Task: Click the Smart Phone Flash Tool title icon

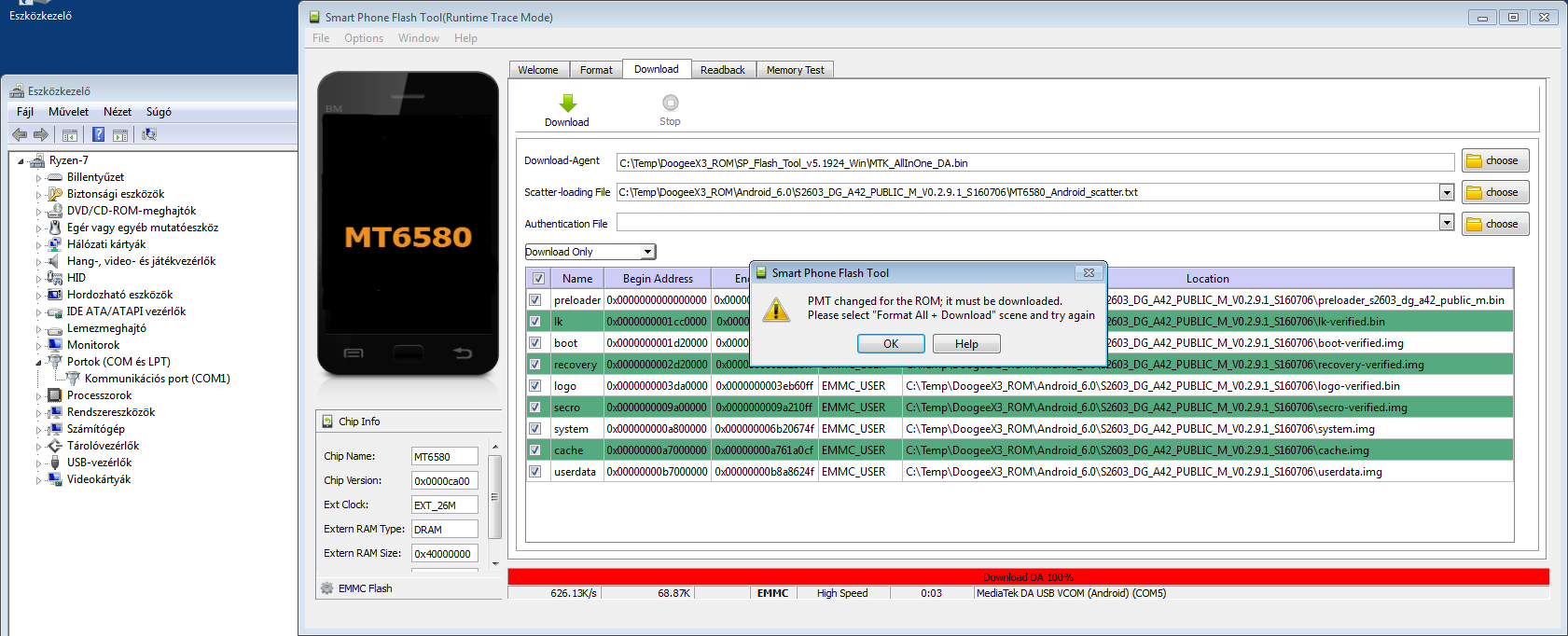Action: click(312, 17)
